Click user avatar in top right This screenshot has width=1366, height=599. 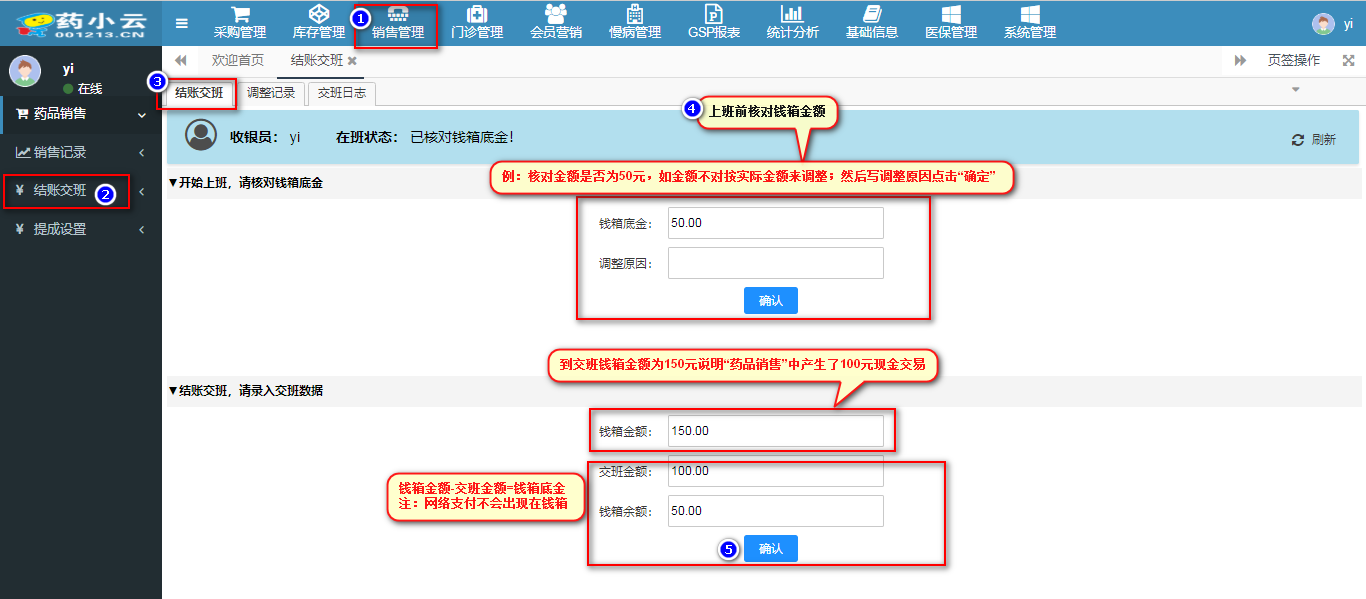click(1324, 23)
